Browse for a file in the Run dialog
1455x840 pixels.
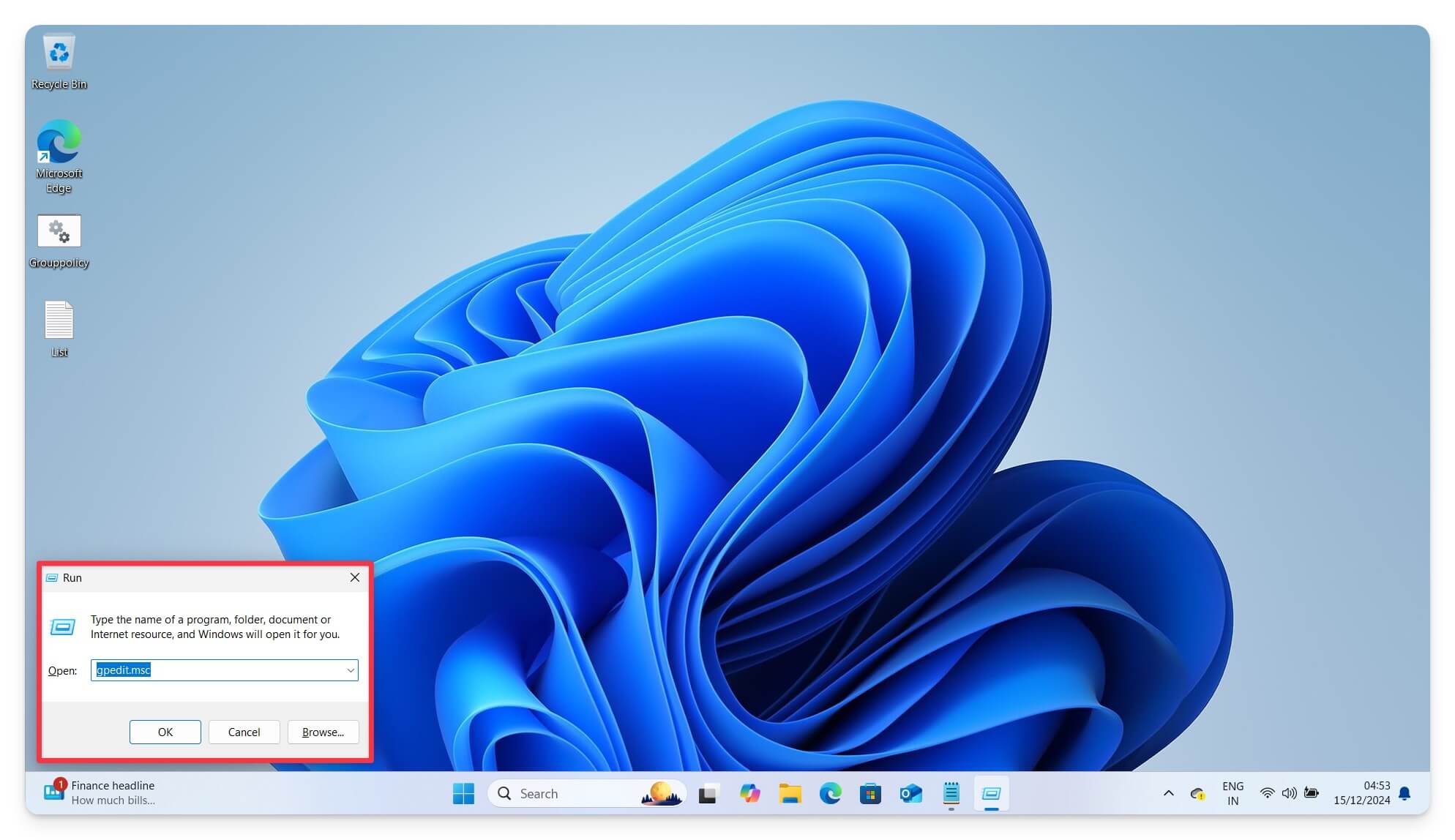[323, 732]
